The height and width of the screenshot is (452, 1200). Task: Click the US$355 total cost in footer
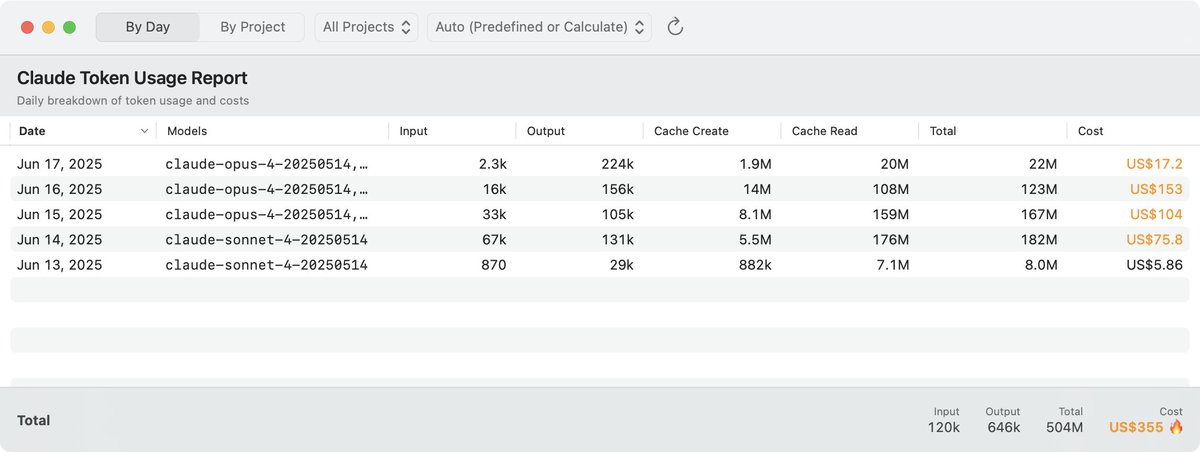tap(1136, 428)
